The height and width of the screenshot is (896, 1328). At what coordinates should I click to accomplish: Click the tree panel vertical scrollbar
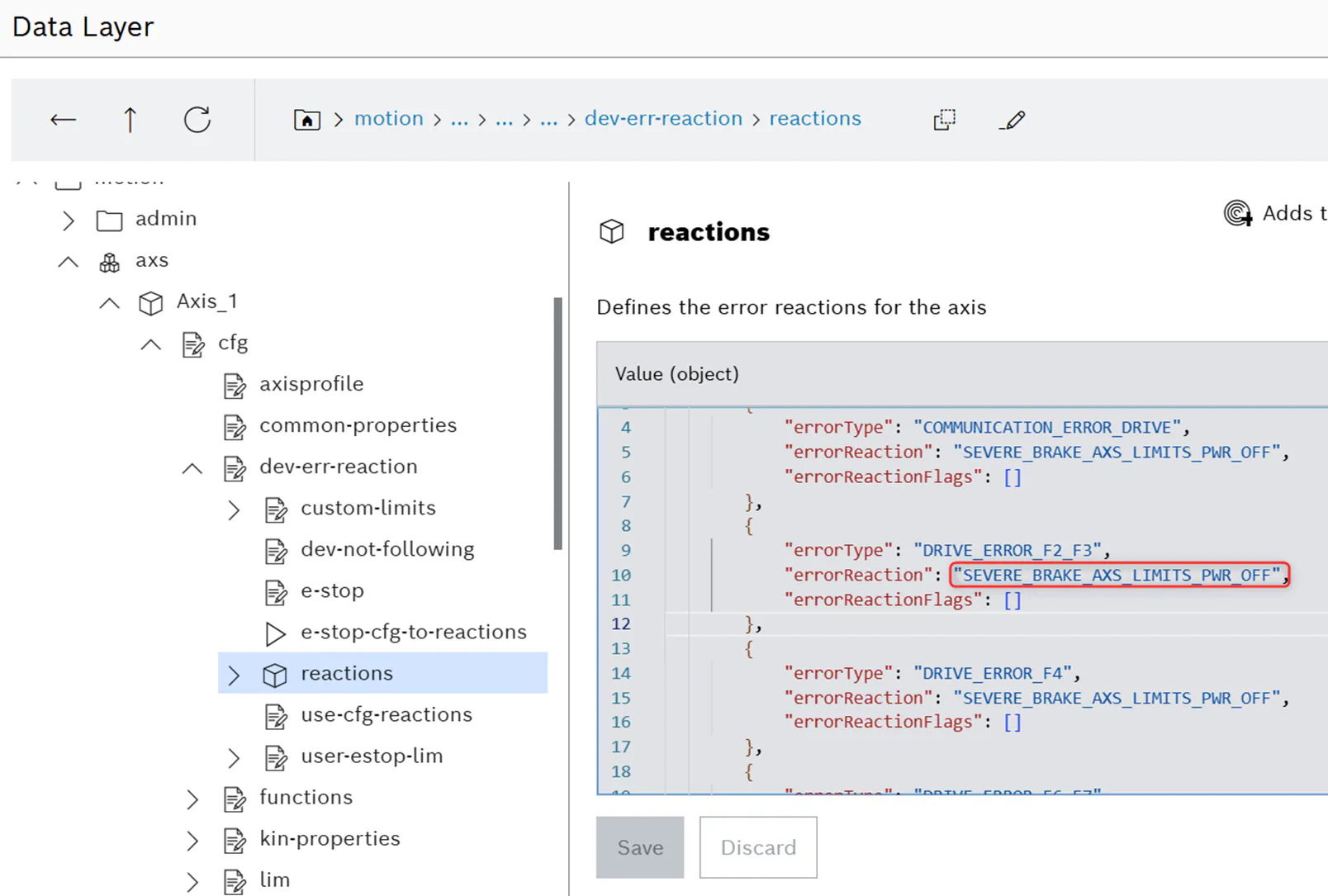[558, 423]
